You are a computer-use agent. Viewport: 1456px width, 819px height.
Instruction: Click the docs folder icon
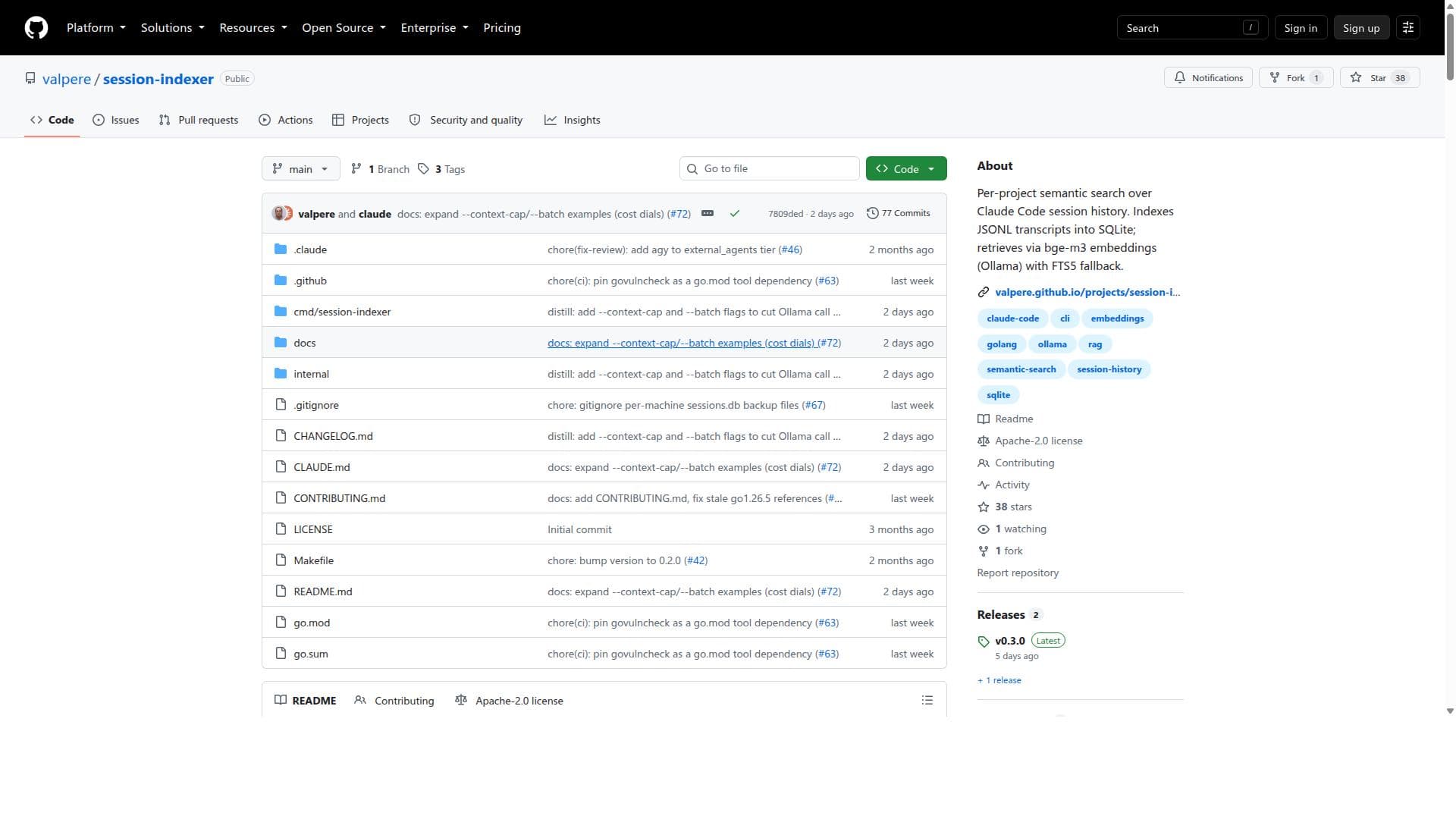coord(281,343)
